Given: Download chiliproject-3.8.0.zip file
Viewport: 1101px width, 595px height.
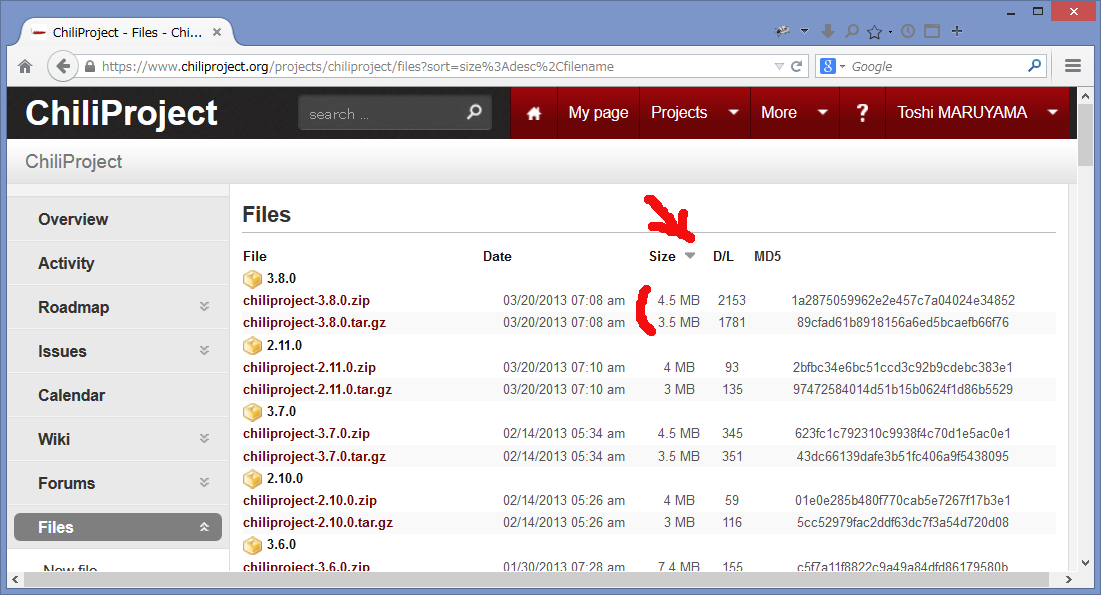Looking at the screenshot, I should (306, 300).
